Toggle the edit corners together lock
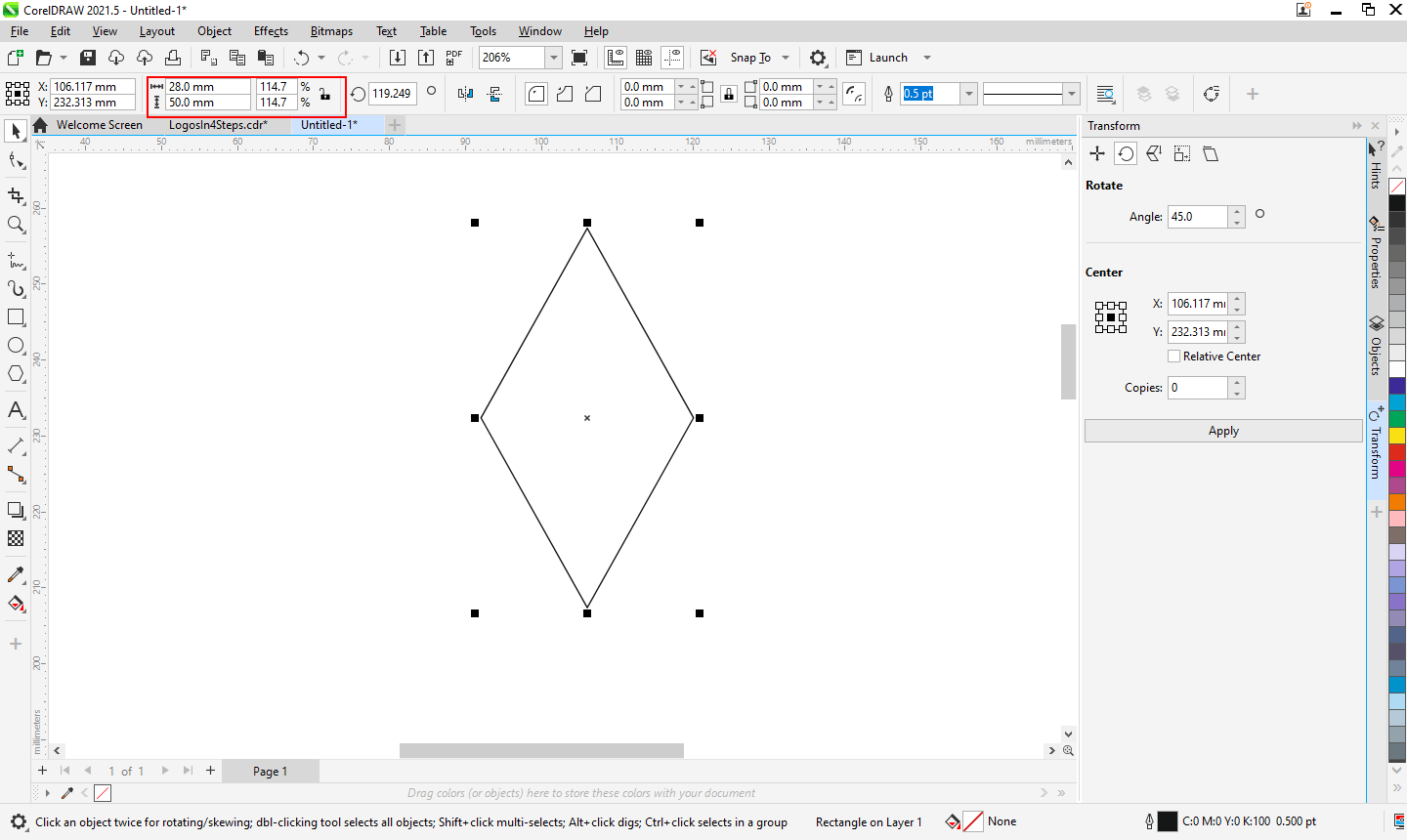The width and height of the screenshot is (1407, 840). click(729, 94)
